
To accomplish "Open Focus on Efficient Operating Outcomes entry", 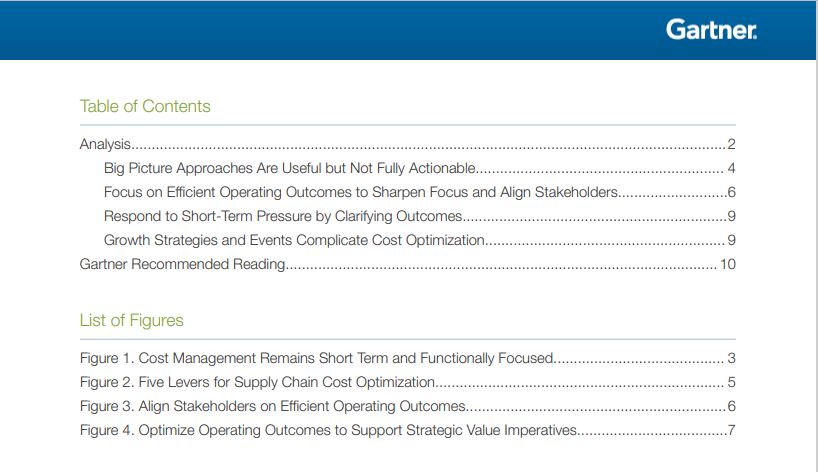I will coord(419,192).
